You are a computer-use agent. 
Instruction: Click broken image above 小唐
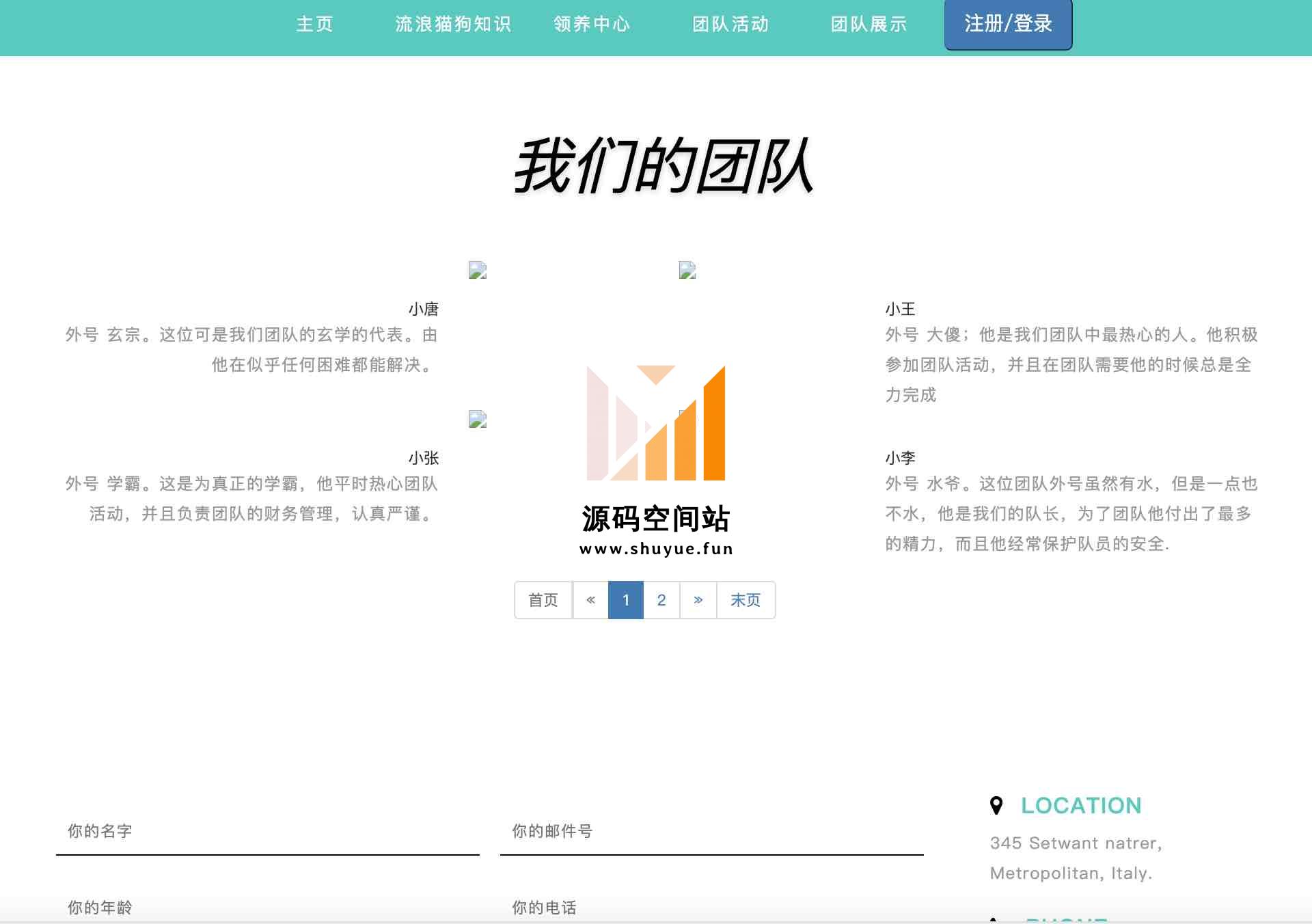coord(478,270)
